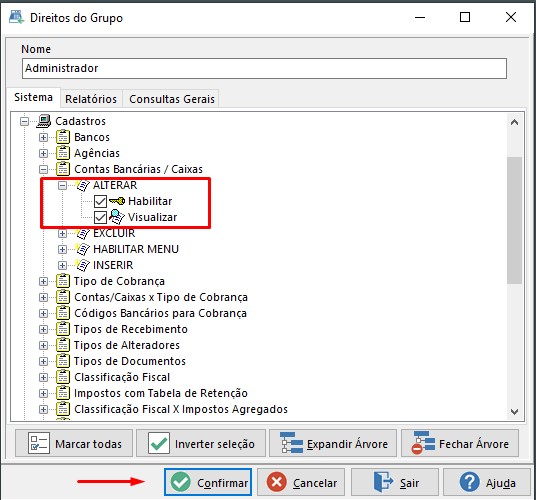
Task: Expand the EXCLUIR node
Action: coord(62,233)
